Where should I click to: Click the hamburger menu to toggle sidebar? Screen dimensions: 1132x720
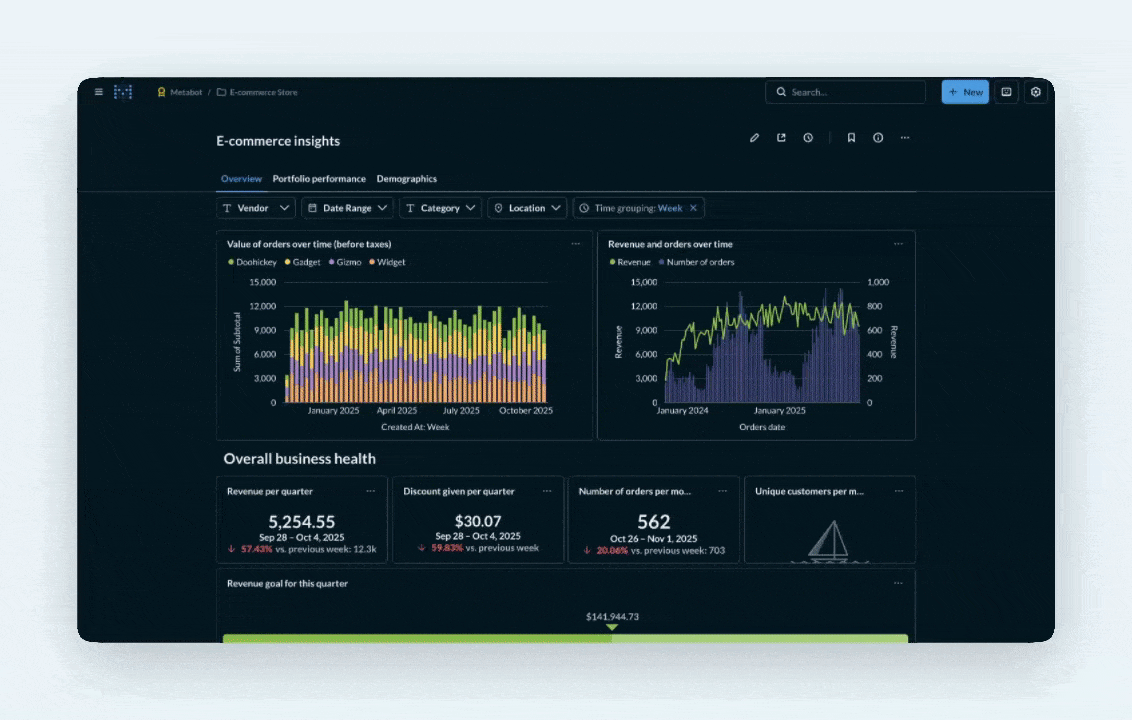click(x=99, y=91)
